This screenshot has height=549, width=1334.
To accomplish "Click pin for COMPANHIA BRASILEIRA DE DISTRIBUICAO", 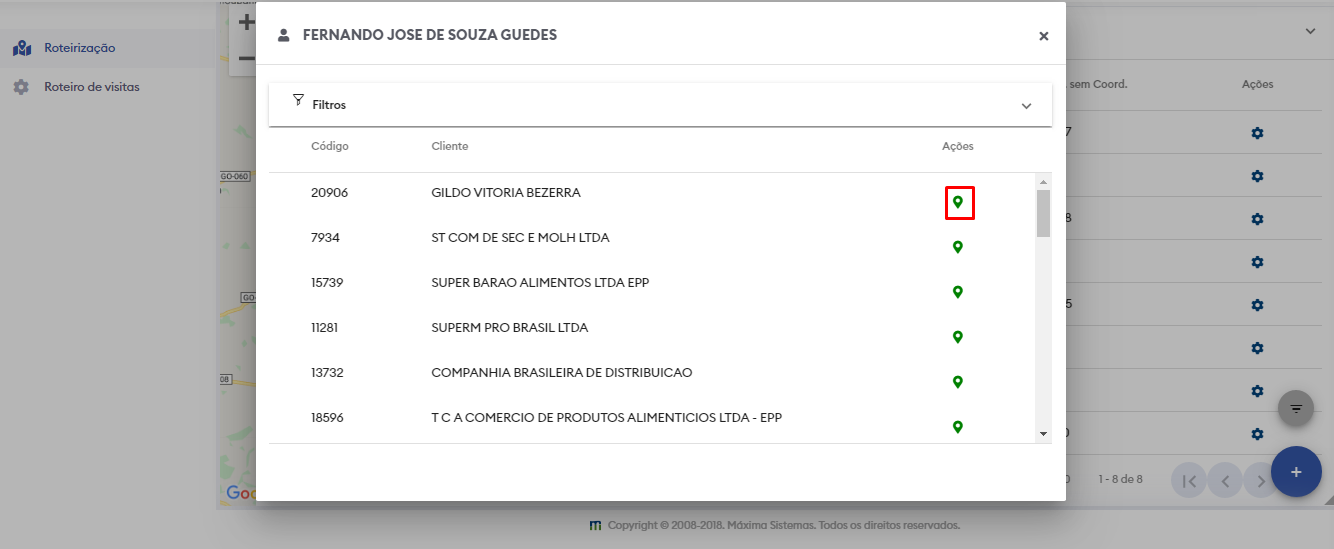I will (958, 382).
